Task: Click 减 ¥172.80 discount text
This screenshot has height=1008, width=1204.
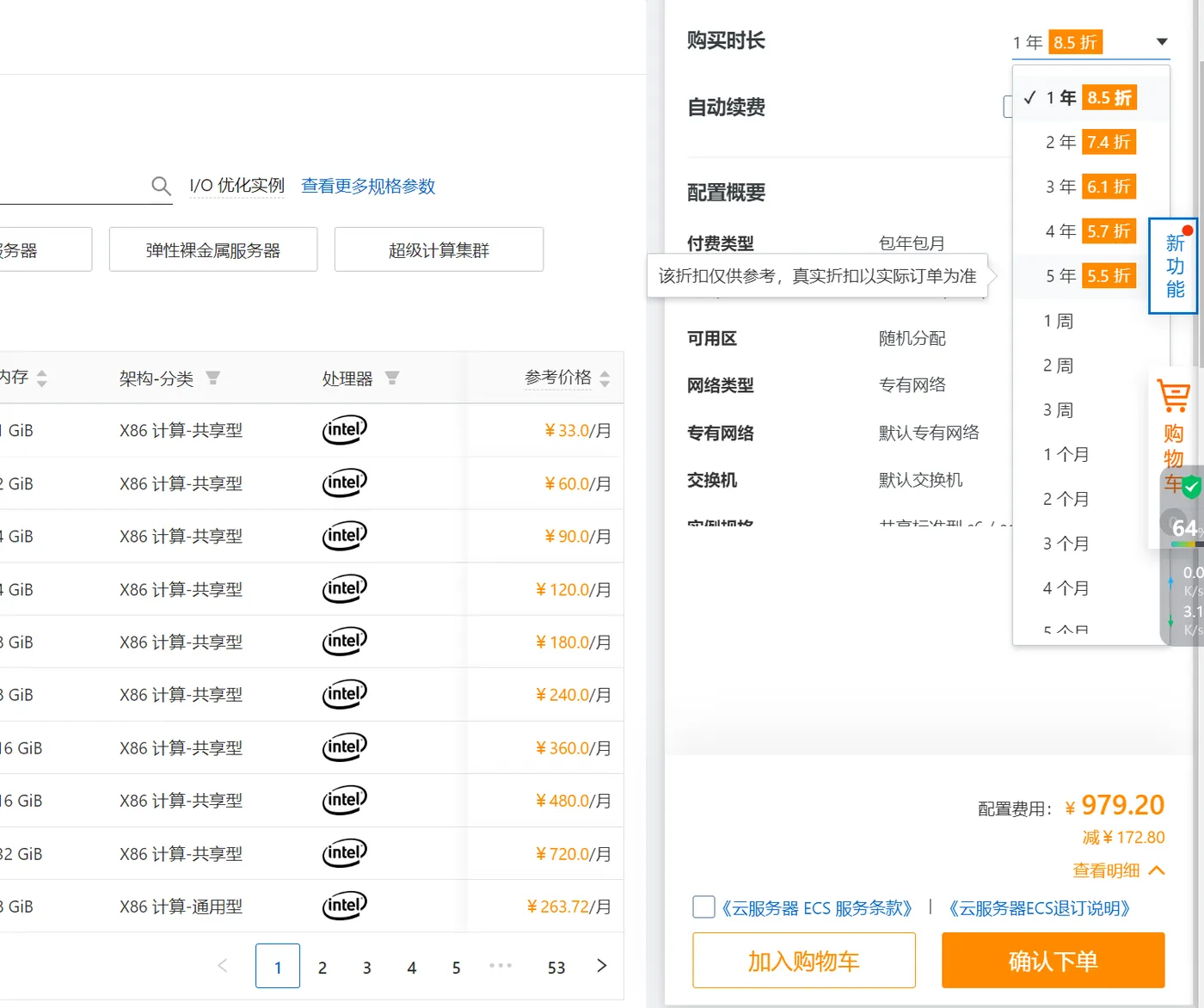Action: [x=1123, y=838]
